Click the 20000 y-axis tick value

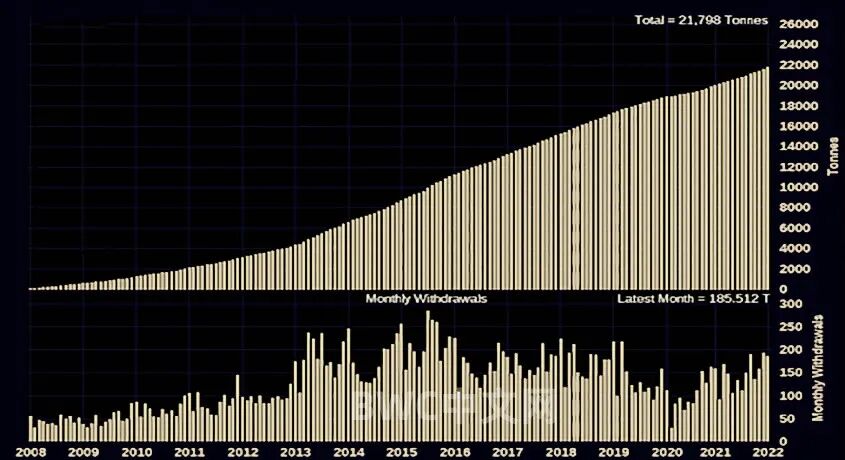pyautogui.click(x=798, y=86)
